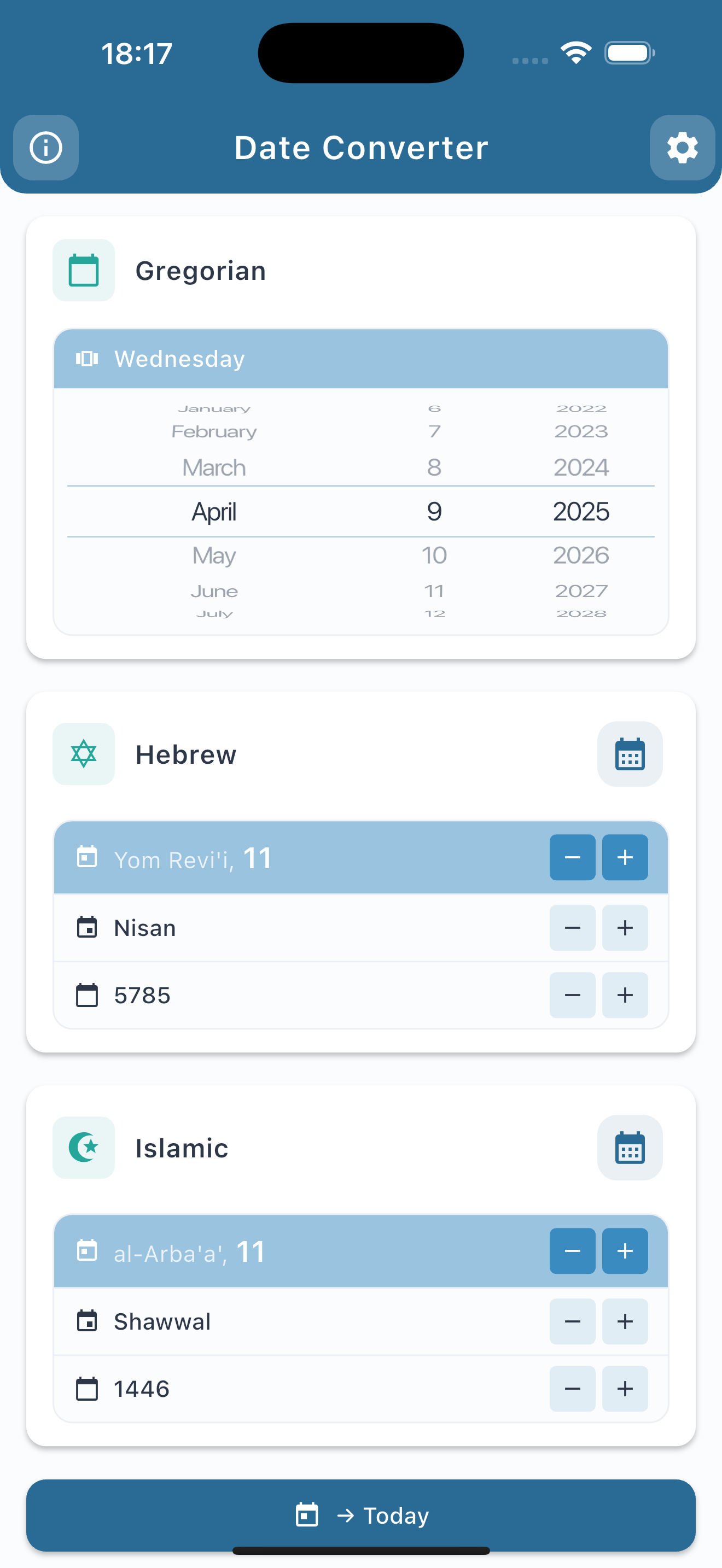Open the Islamic calendar picker icon

(x=630, y=1148)
